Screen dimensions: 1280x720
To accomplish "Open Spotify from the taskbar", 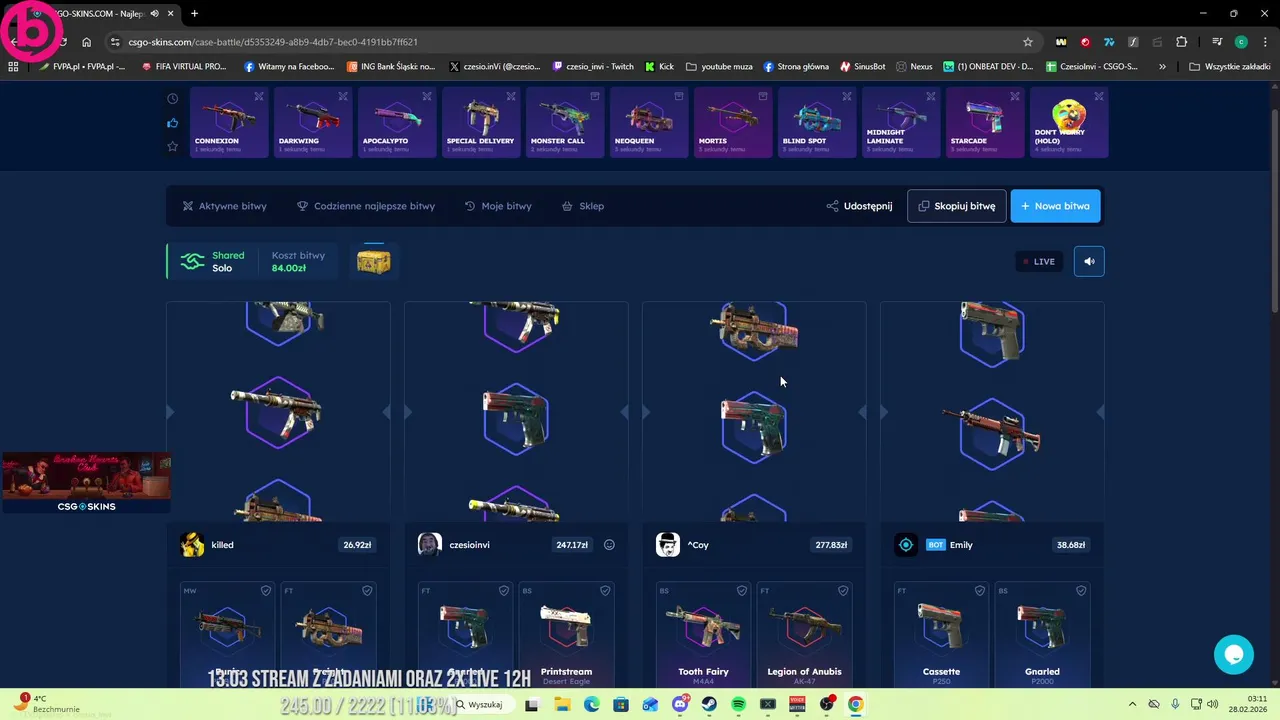I will coord(738,704).
